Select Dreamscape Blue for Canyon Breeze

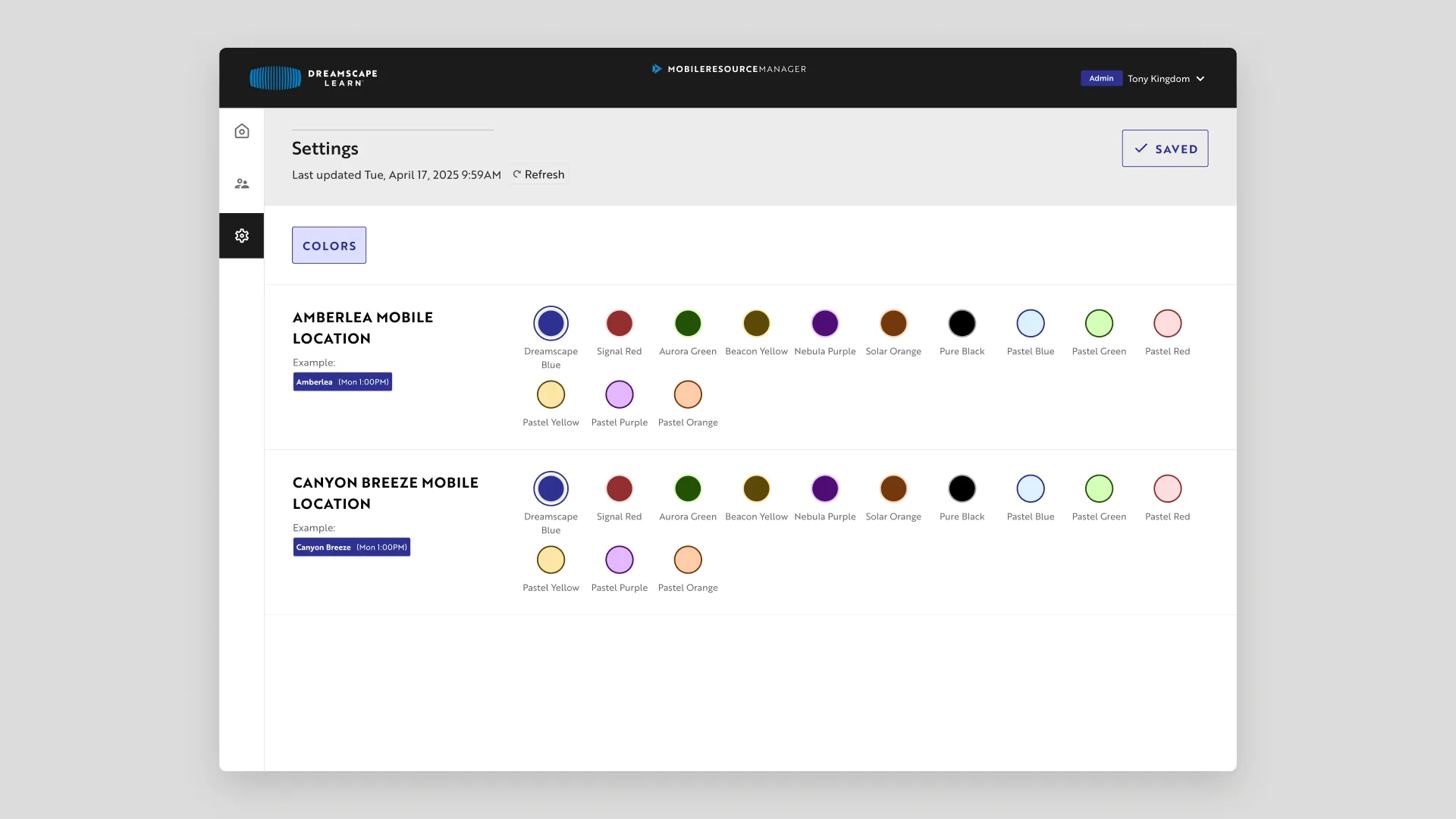551,489
